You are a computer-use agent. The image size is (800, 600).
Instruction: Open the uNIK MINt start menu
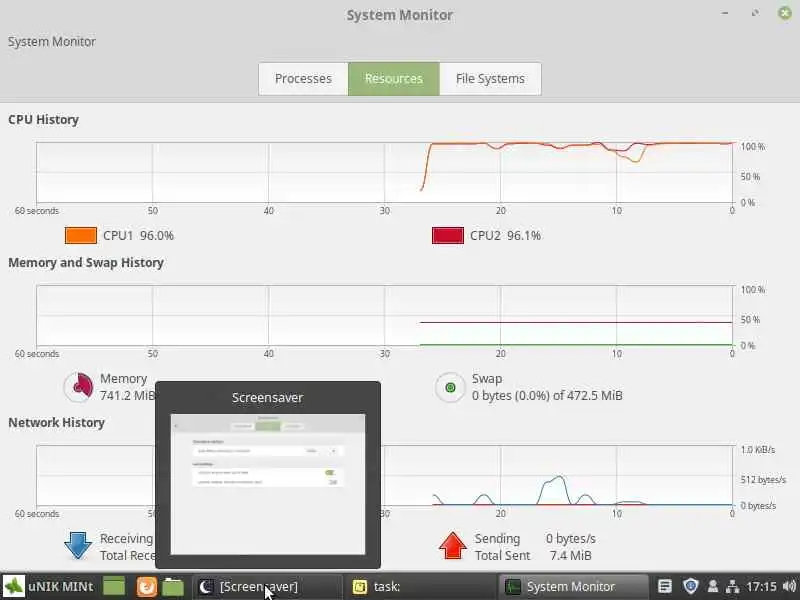click(x=48, y=587)
